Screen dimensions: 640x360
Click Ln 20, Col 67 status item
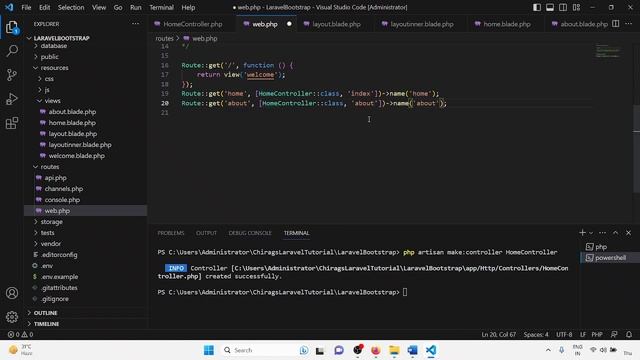[x=498, y=335]
